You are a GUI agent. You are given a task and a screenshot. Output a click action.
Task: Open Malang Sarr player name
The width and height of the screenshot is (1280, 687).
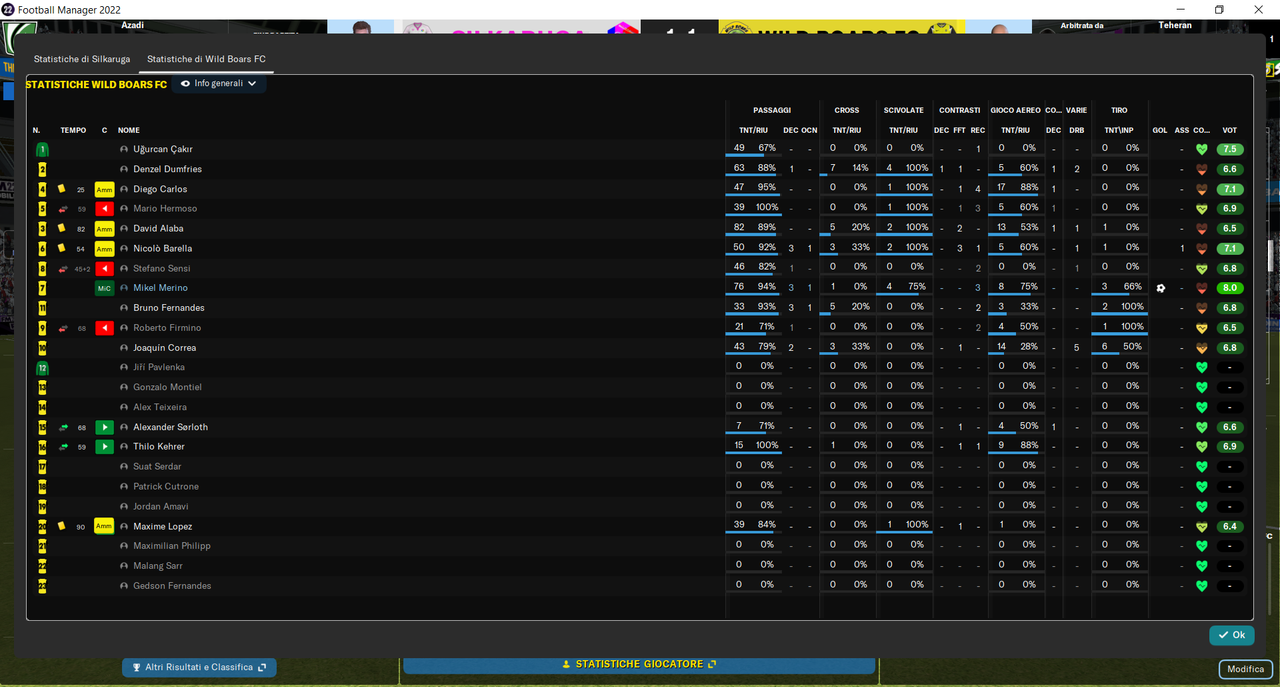point(158,566)
